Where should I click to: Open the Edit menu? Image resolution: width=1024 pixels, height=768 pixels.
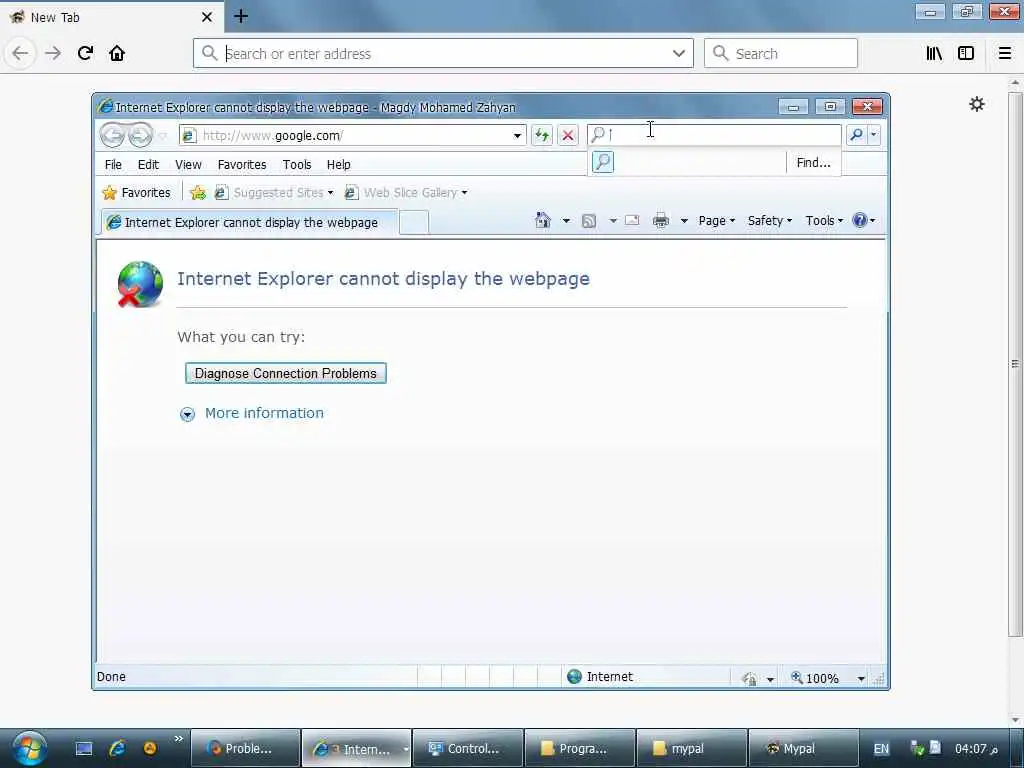[148, 165]
